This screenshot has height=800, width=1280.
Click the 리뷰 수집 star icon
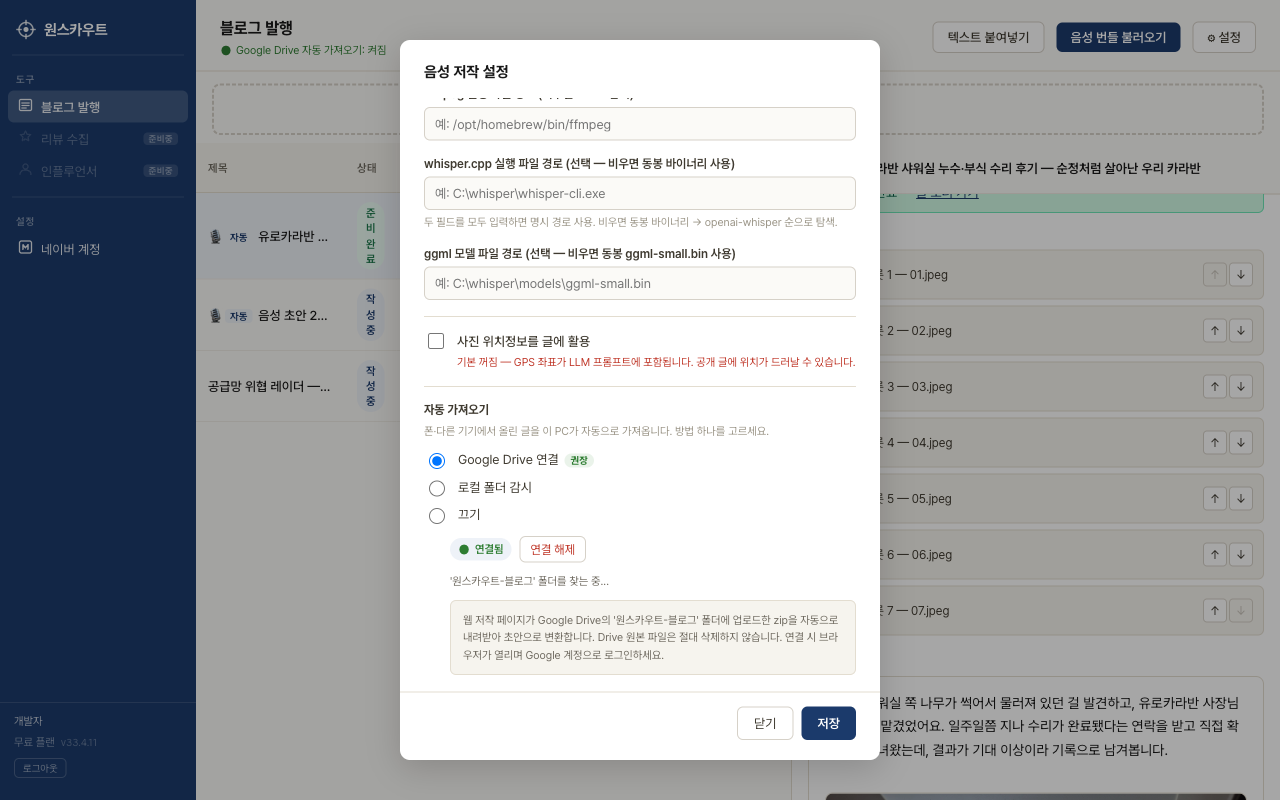[x=26, y=138]
